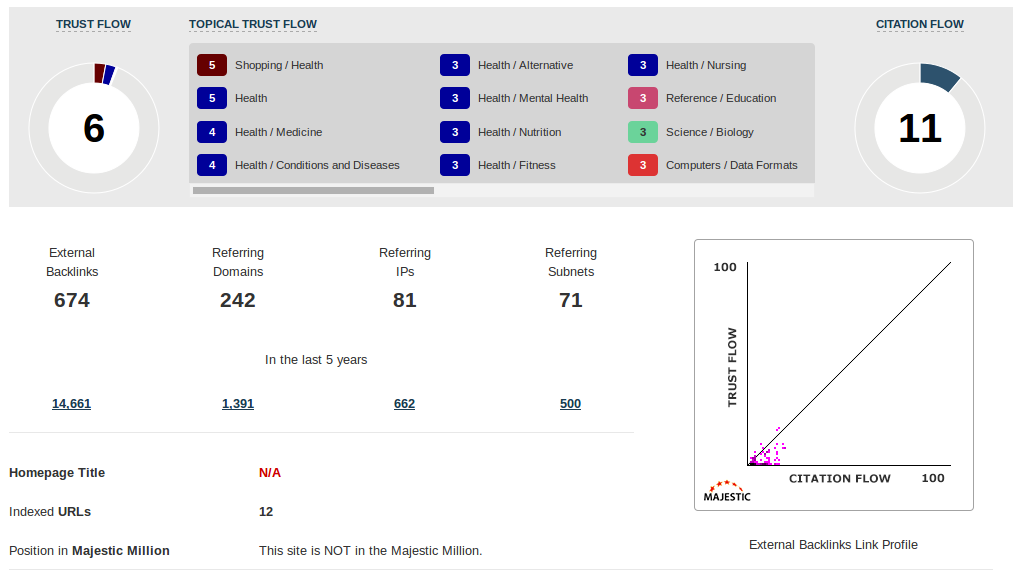Click the Trust Flow donut chart showing 6
The height and width of the screenshot is (574, 1026).
point(94,128)
